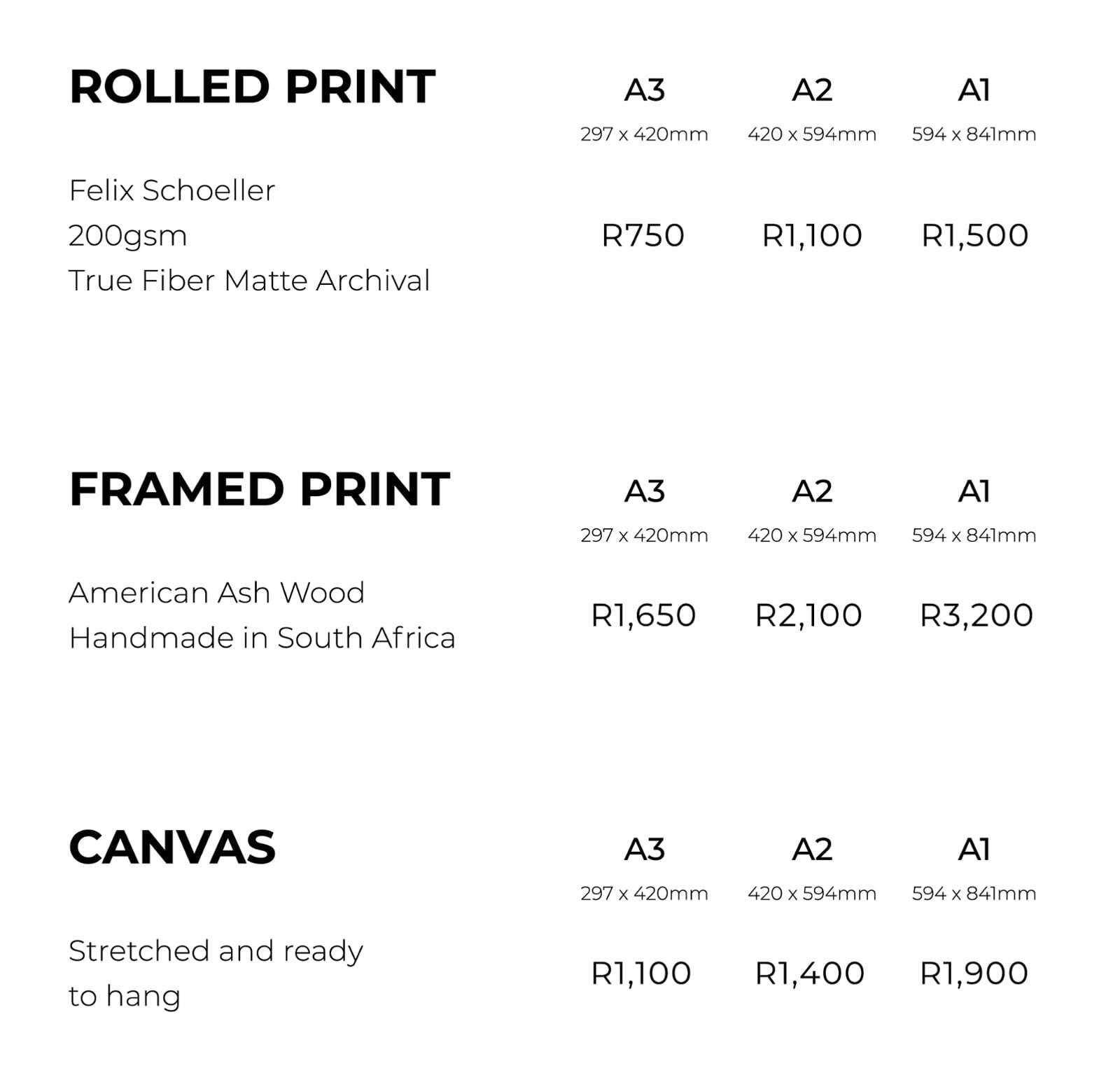
Task: Choose the R3,200 framed print A1 price
Action: point(976,615)
